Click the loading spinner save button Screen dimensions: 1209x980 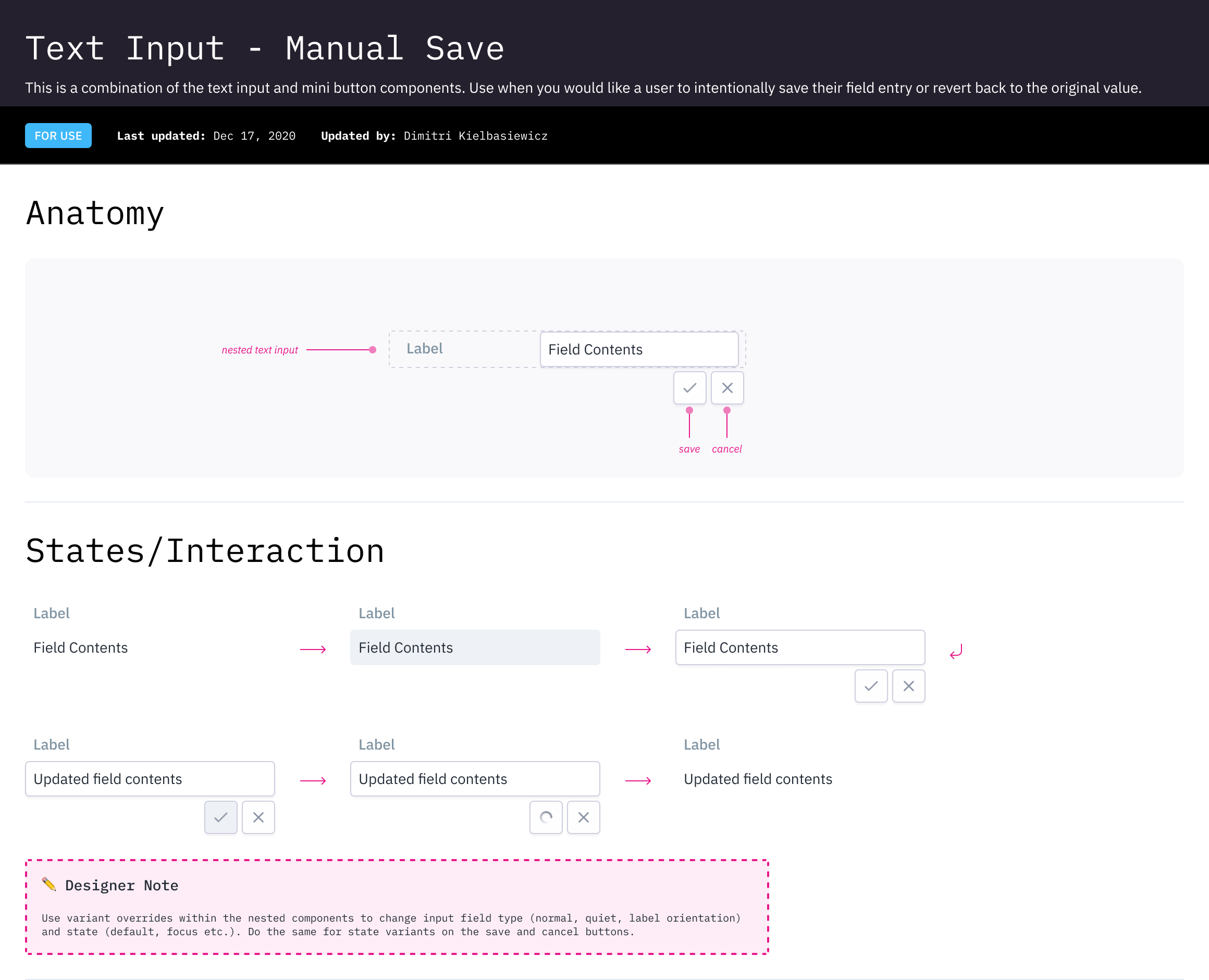(545, 817)
